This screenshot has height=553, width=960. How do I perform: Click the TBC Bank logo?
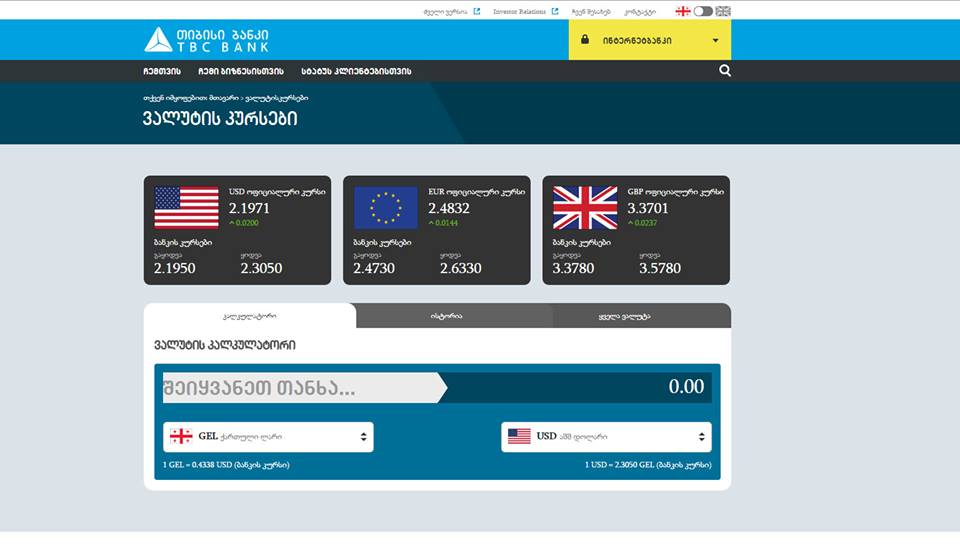pyautogui.click(x=206, y=40)
